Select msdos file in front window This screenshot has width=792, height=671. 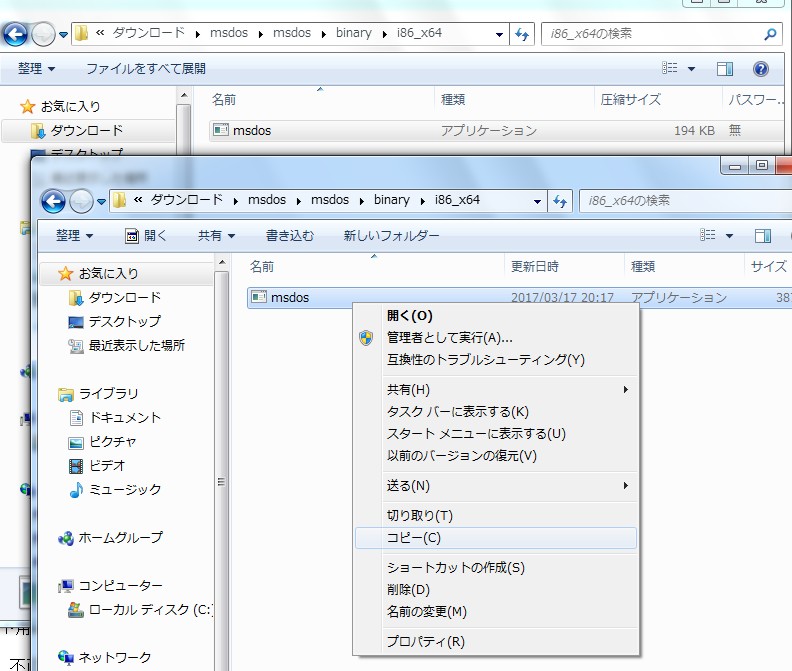click(290, 298)
